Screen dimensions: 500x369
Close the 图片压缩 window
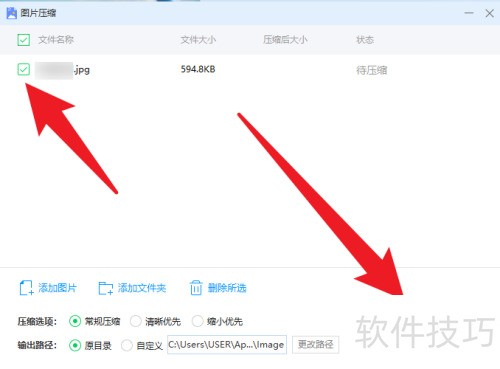(x=489, y=13)
